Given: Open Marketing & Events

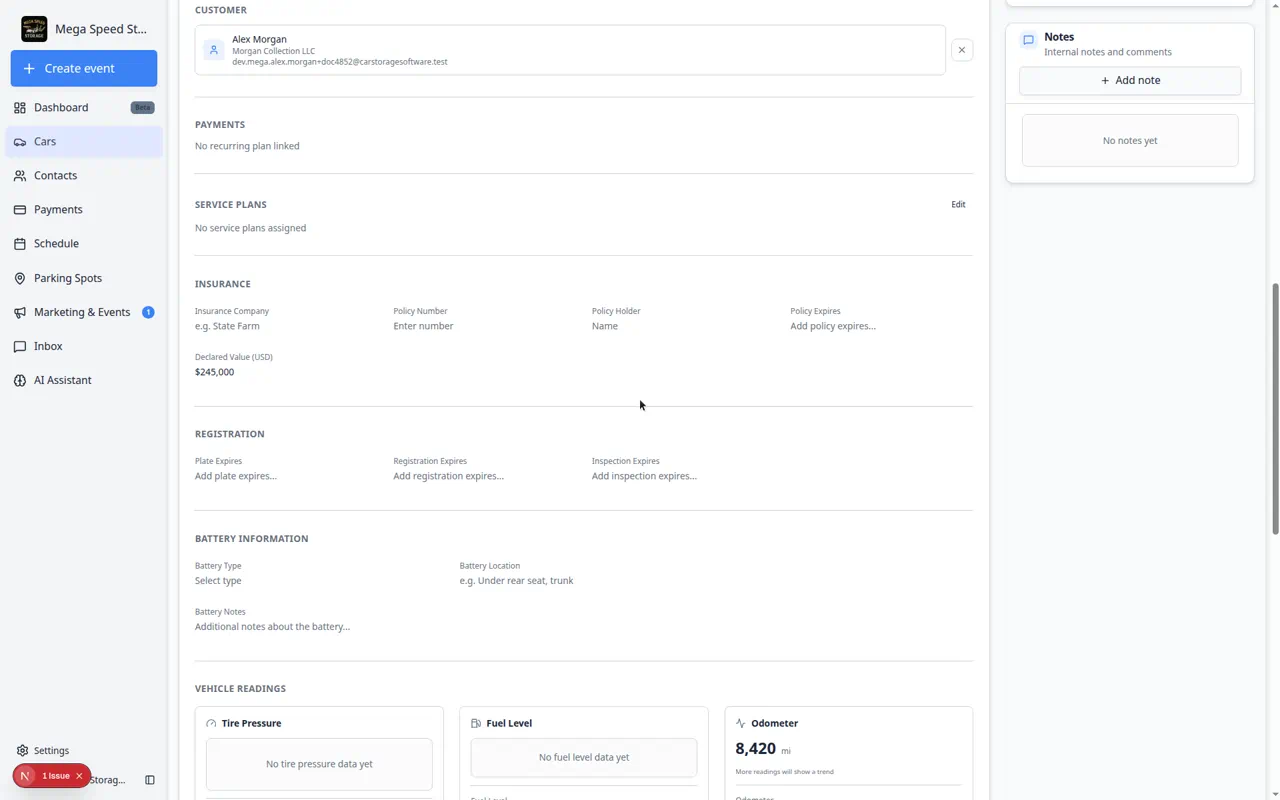Looking at the screenshot, I should coord(84,312).
